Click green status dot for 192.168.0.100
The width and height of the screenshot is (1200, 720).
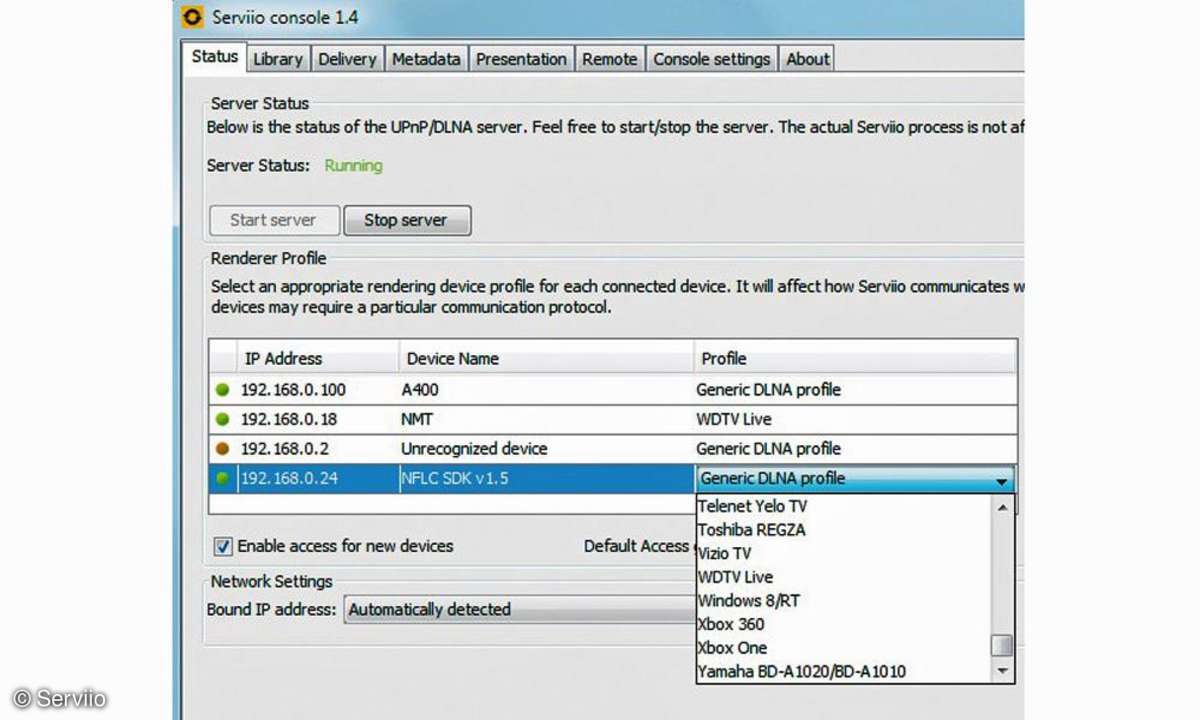[222, 390]
